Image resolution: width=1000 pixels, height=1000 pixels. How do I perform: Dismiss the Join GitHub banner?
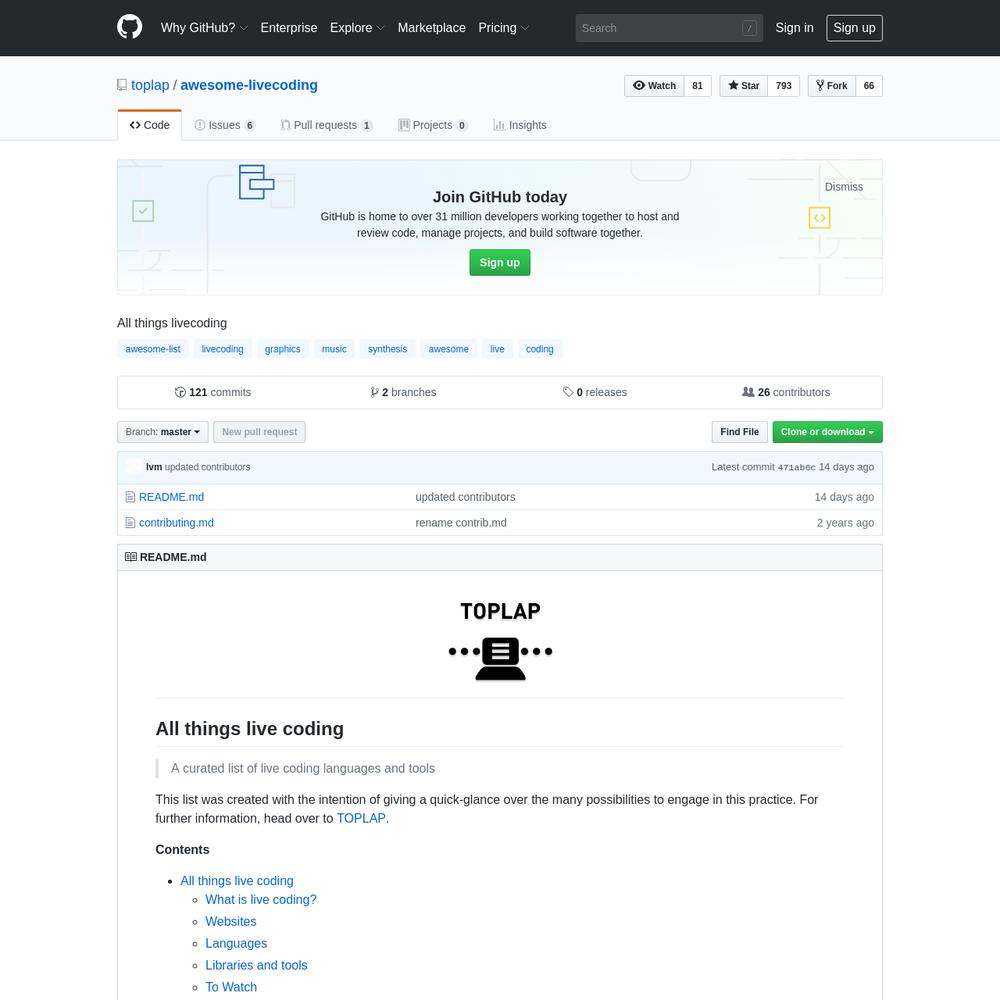pyautogui.click(x=843, y=187)
